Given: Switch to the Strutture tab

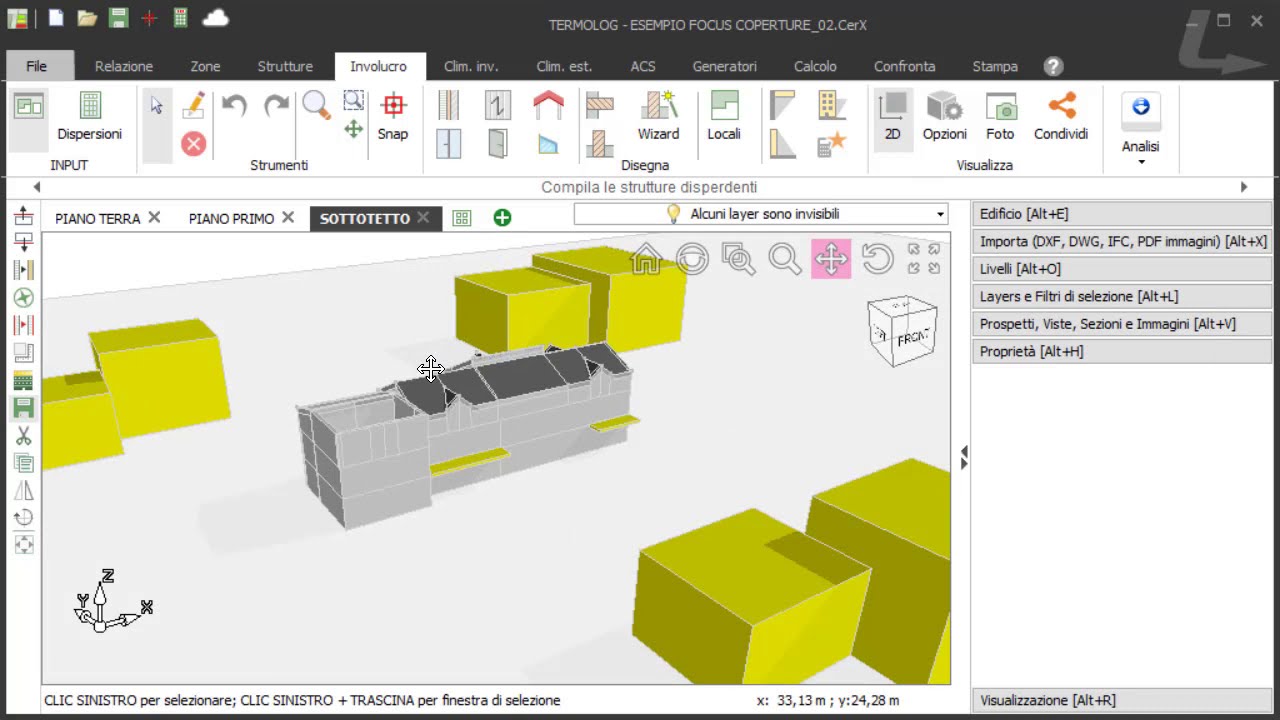Looking at the screenshot, I should [x=285, y=66].
